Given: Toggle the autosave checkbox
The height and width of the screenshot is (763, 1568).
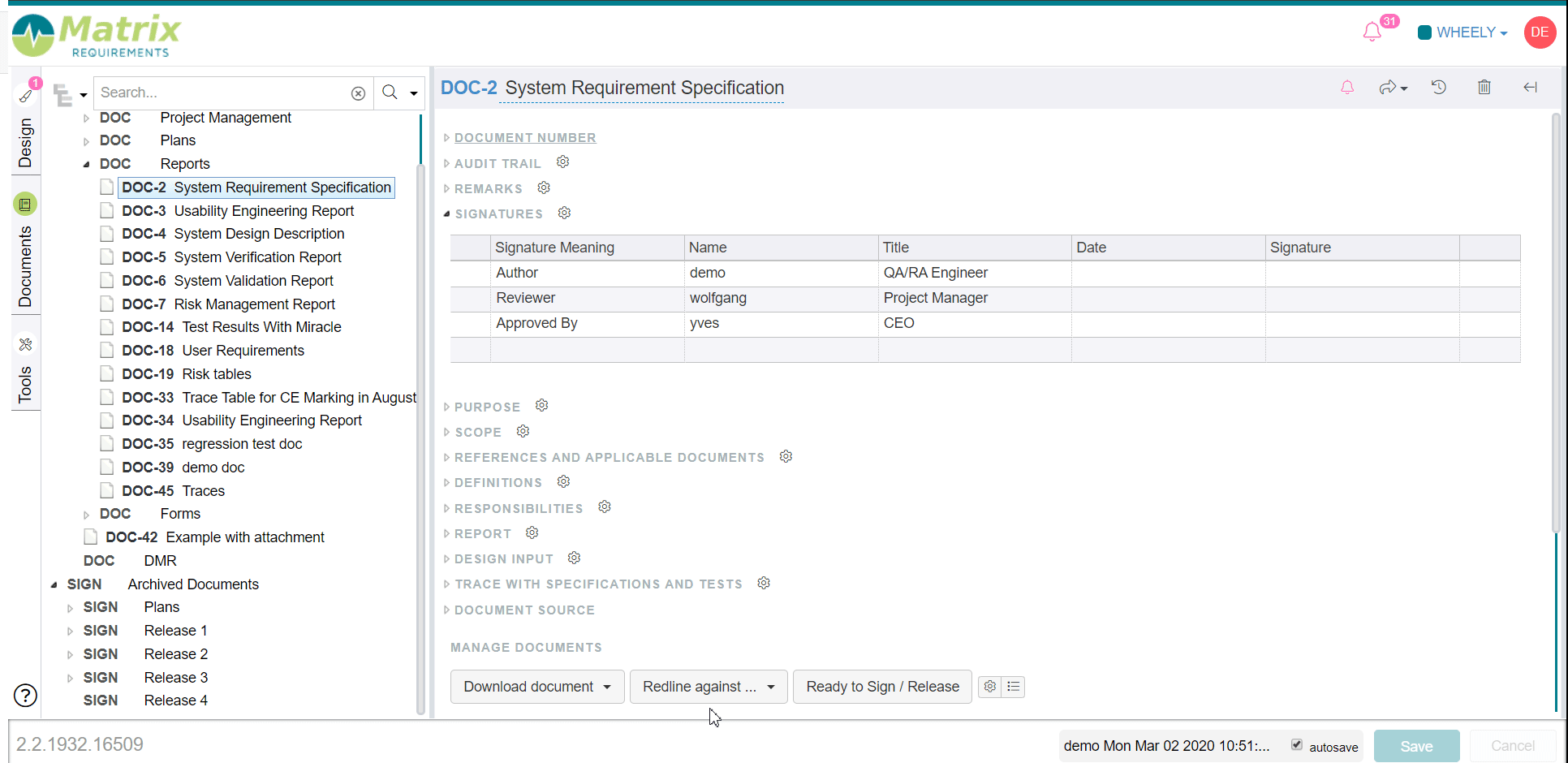Looking at the screenshot, I should pos(1297,745).
